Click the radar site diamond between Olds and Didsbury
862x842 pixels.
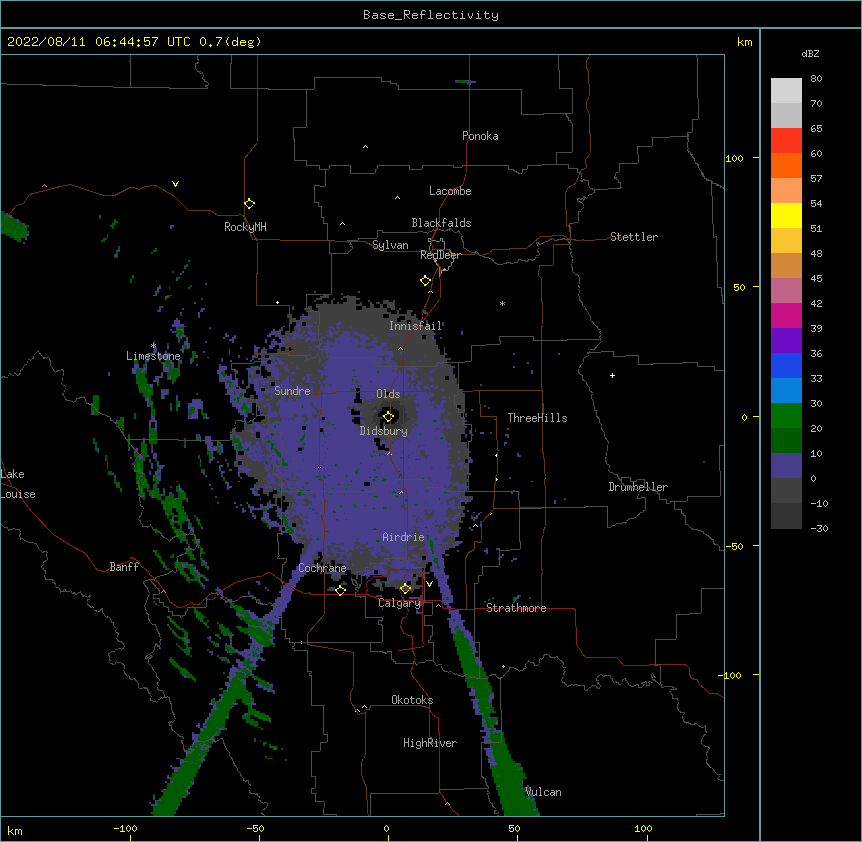(x=388, y=417)
